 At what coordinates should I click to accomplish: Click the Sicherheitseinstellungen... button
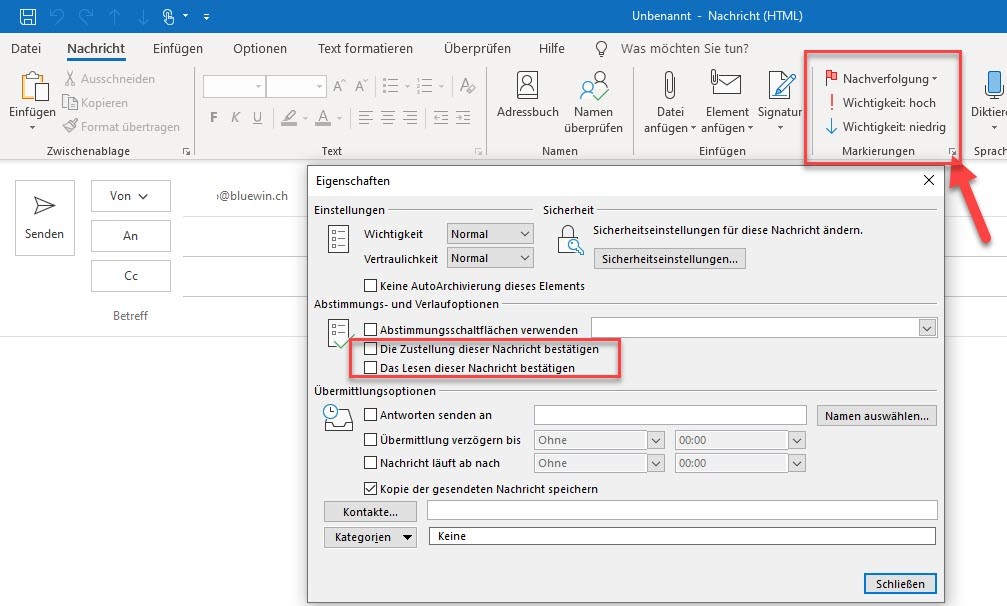669,259
